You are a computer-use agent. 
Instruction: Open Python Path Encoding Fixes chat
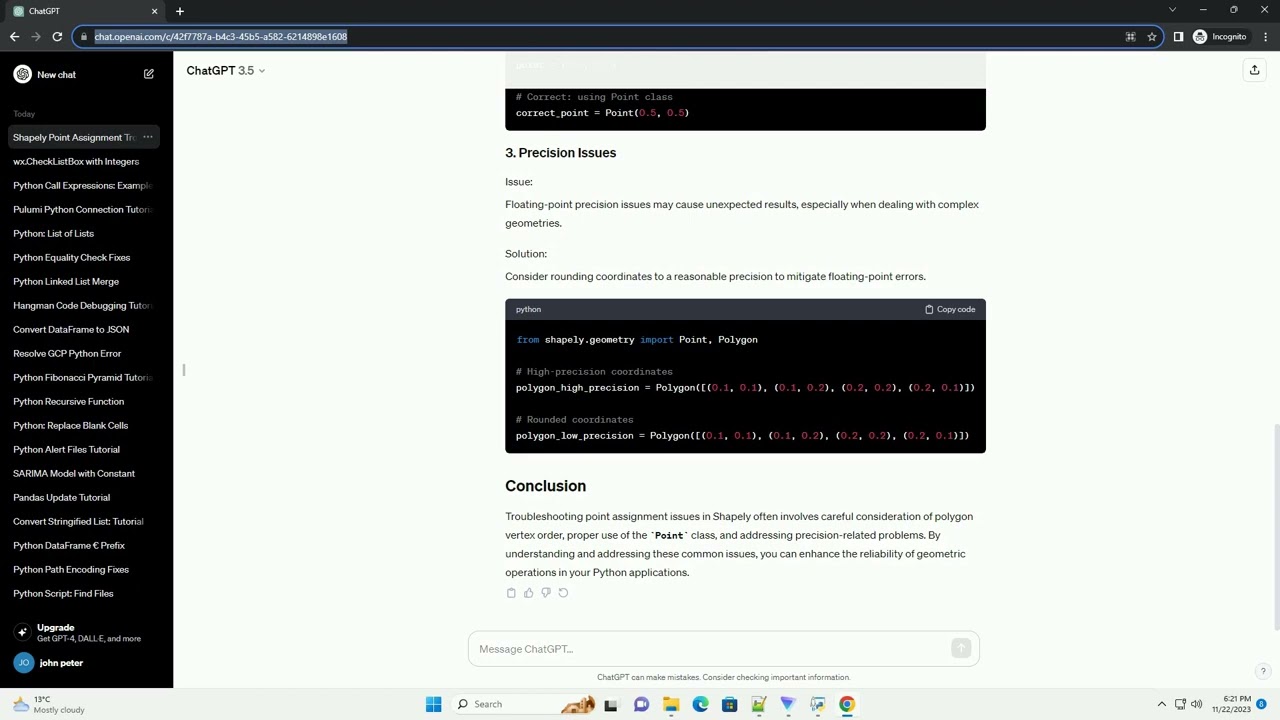tap(86, 569)
